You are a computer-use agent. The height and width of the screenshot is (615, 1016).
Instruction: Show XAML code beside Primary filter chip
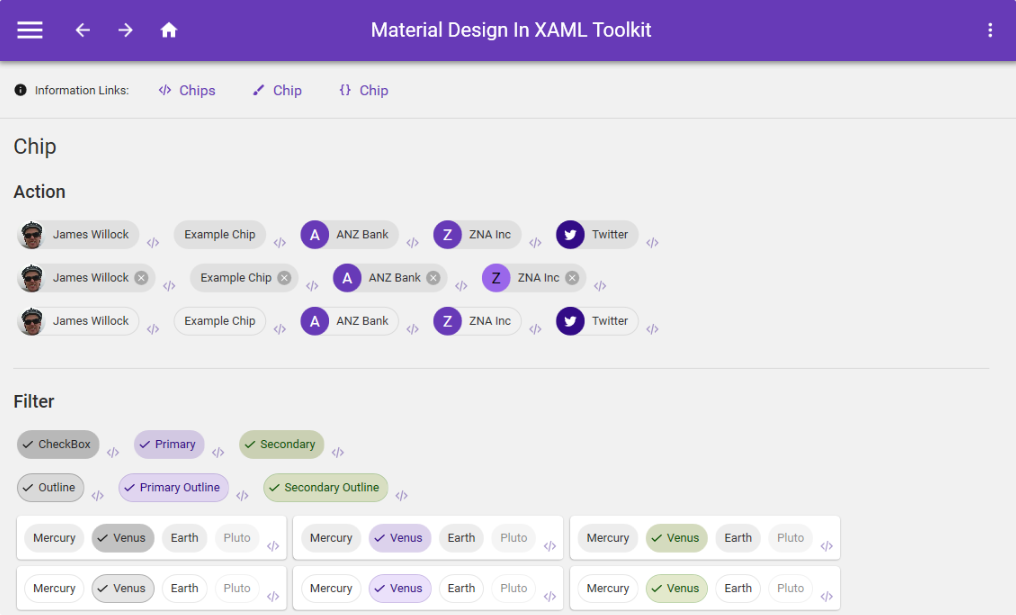tap(218, 452)
